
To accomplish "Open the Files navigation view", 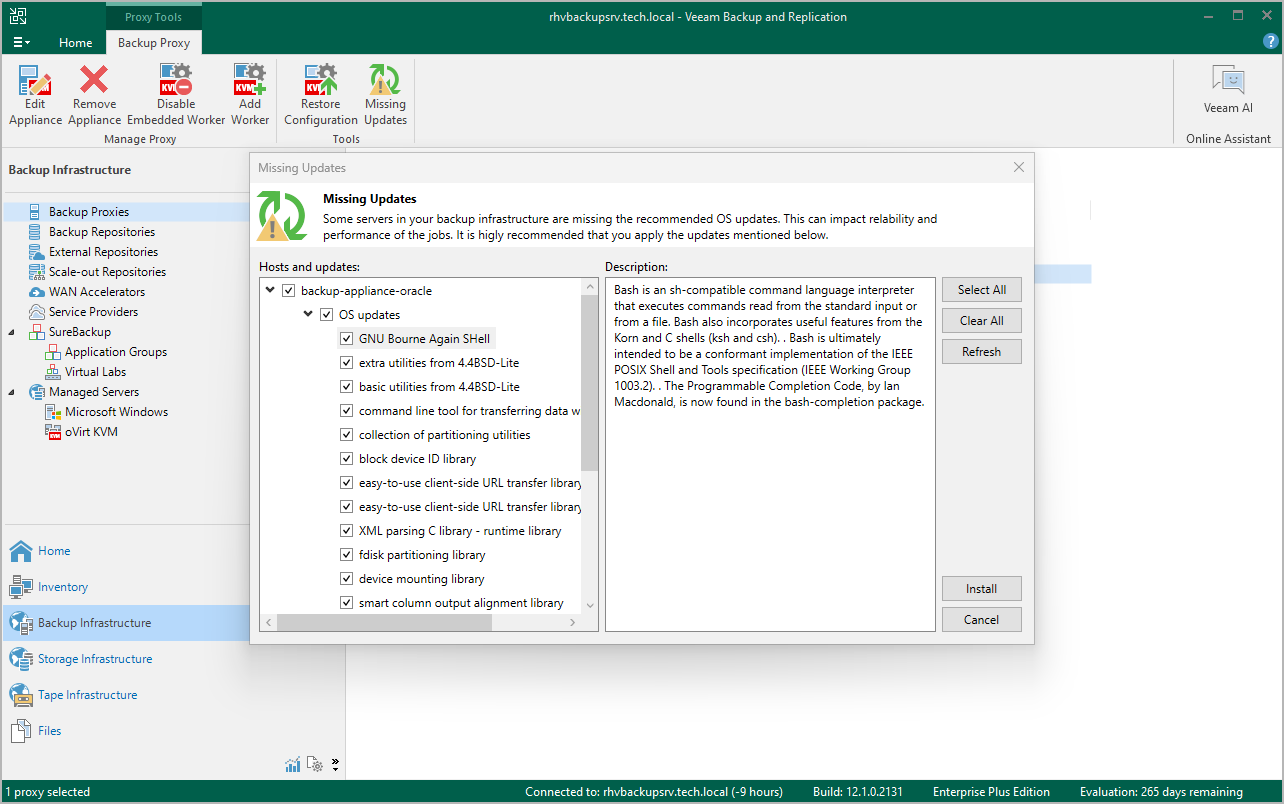I will click(49, 731).
